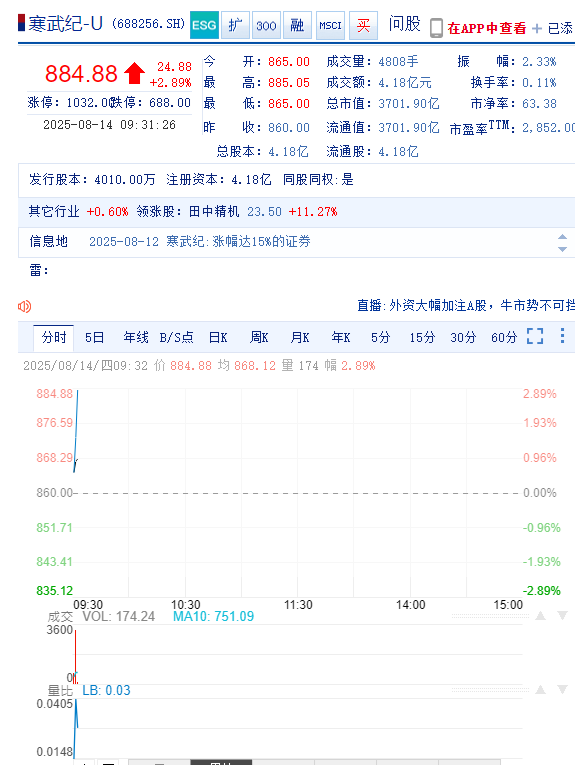This screenshot has width=575, height=765.
Task: Click the 买 buy badge
Action: tap(363, 25)
